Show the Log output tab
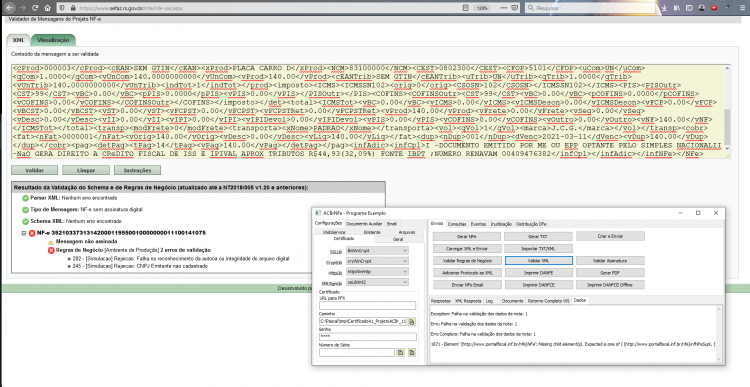The height and width of the screenshot is (387, 750). click(489, 301)
